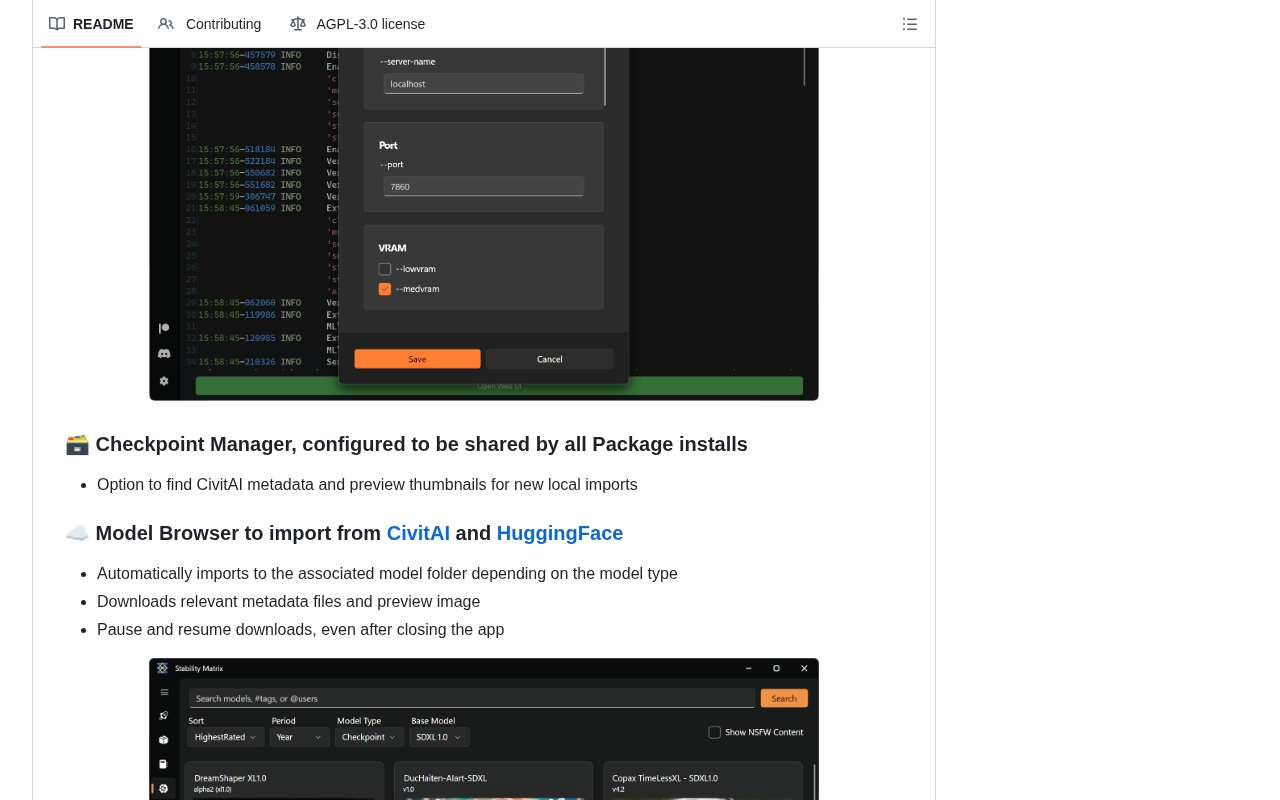The image size is (1280, 800).
Task: Click the 'Pause and resume downloads' bullet text
Action: pyautogui.click(x=300, y=630)
